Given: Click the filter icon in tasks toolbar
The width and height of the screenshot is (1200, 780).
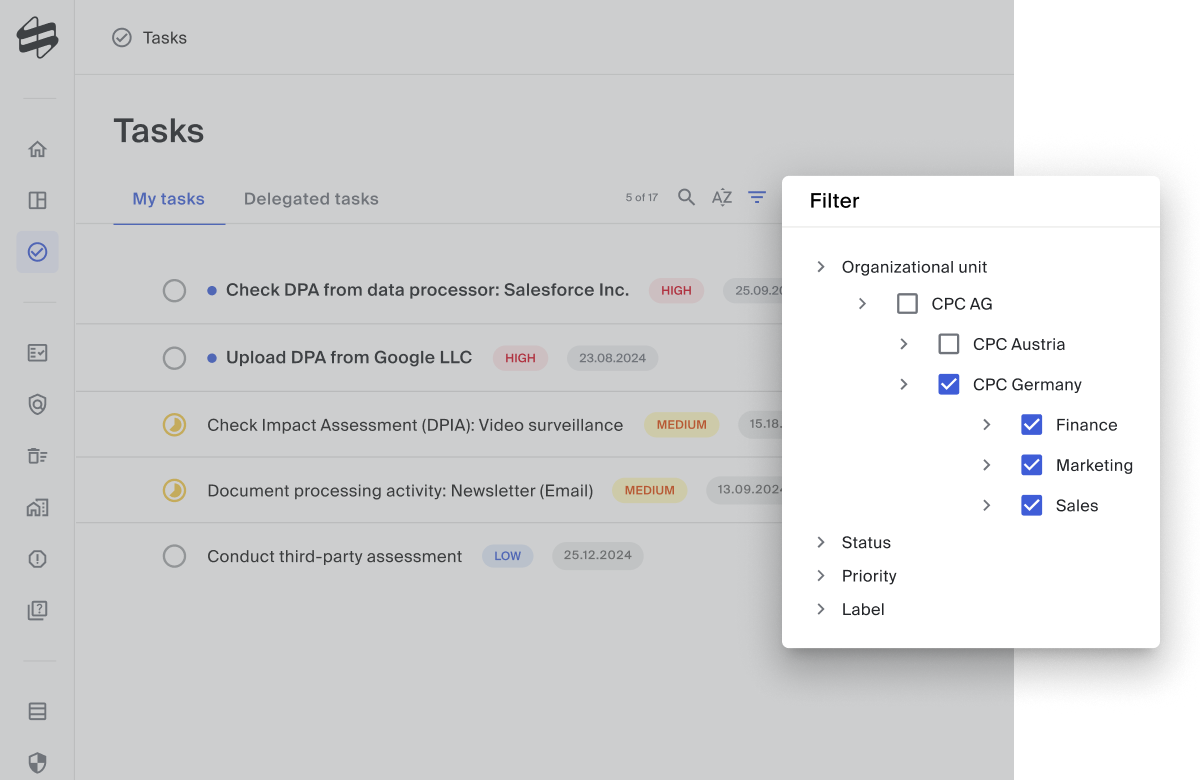Looking at the screenshot, I should [757, 197].
